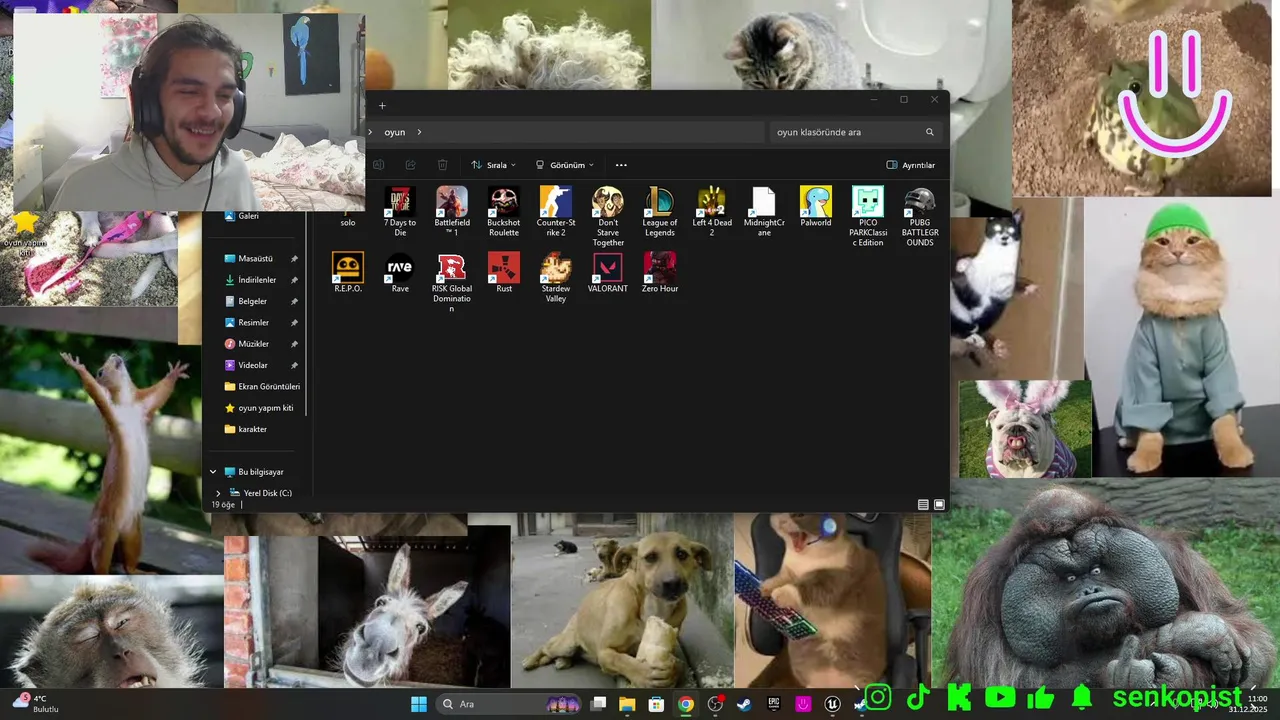Click the chevron after oyun in address bar

coord(419,132)
